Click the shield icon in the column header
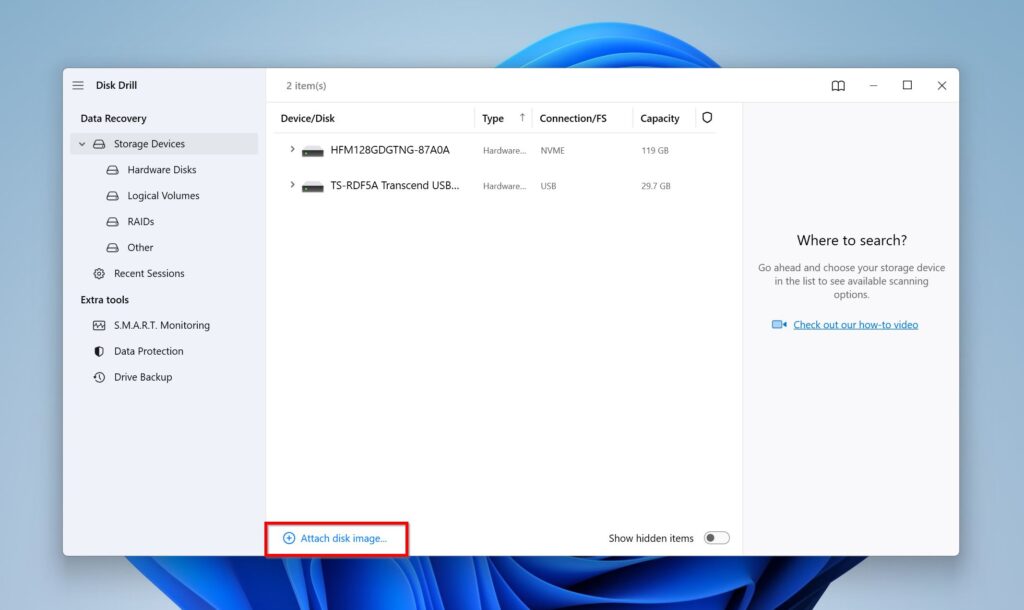 tap(707, 118)
